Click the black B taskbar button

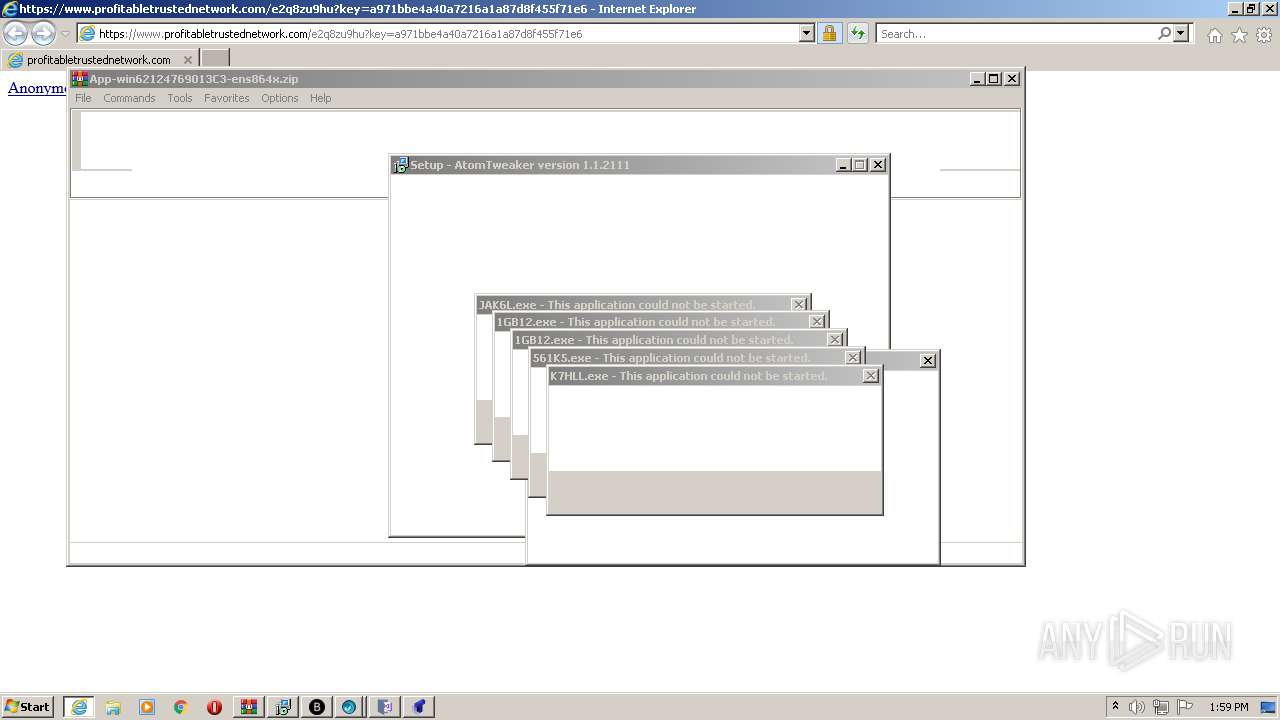317,707
